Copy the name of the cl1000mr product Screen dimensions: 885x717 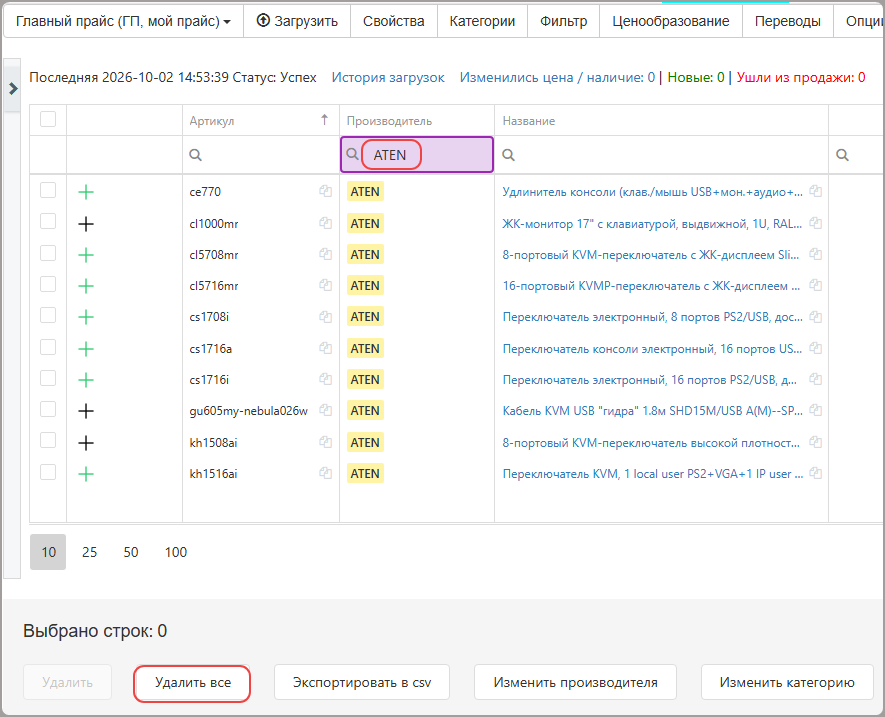click(815, 223)
